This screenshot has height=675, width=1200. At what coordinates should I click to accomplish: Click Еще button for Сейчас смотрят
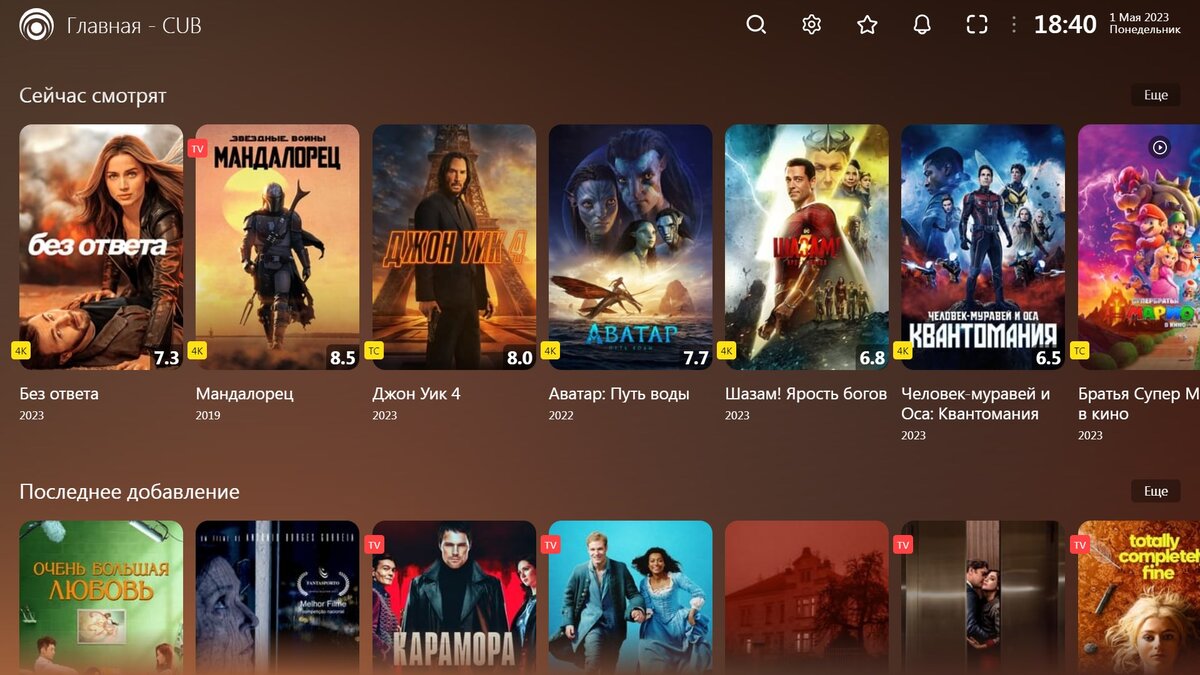(x=1156, y=95)
